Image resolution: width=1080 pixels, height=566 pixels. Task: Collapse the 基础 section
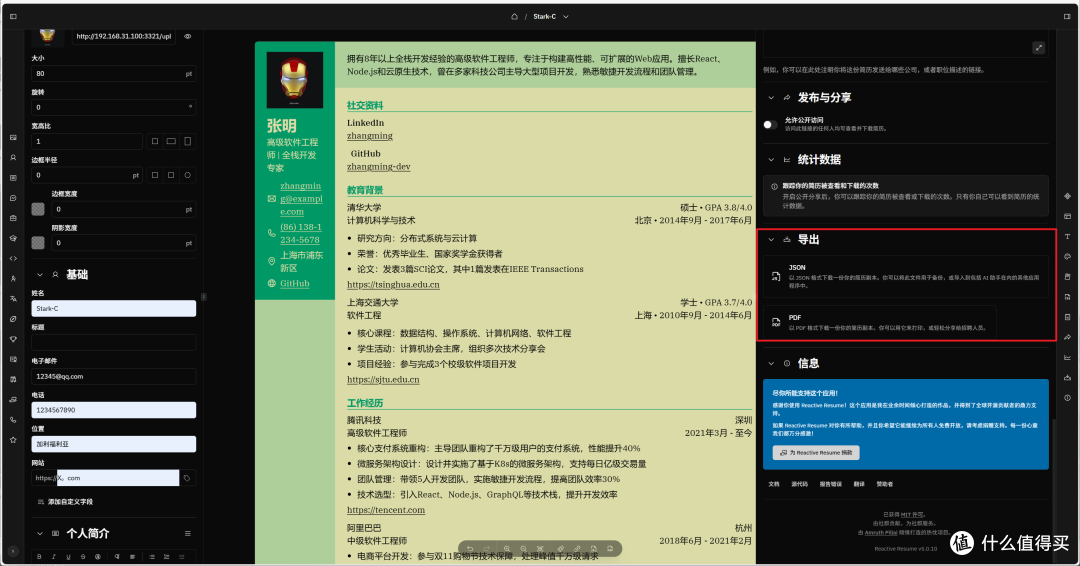[39, 275]
